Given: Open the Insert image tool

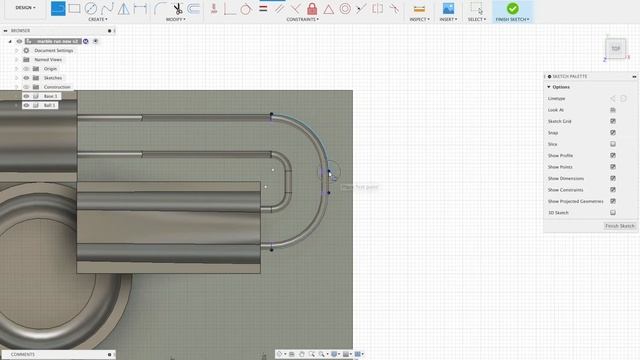Looking at the screenshot, I should tap(448, 9).
